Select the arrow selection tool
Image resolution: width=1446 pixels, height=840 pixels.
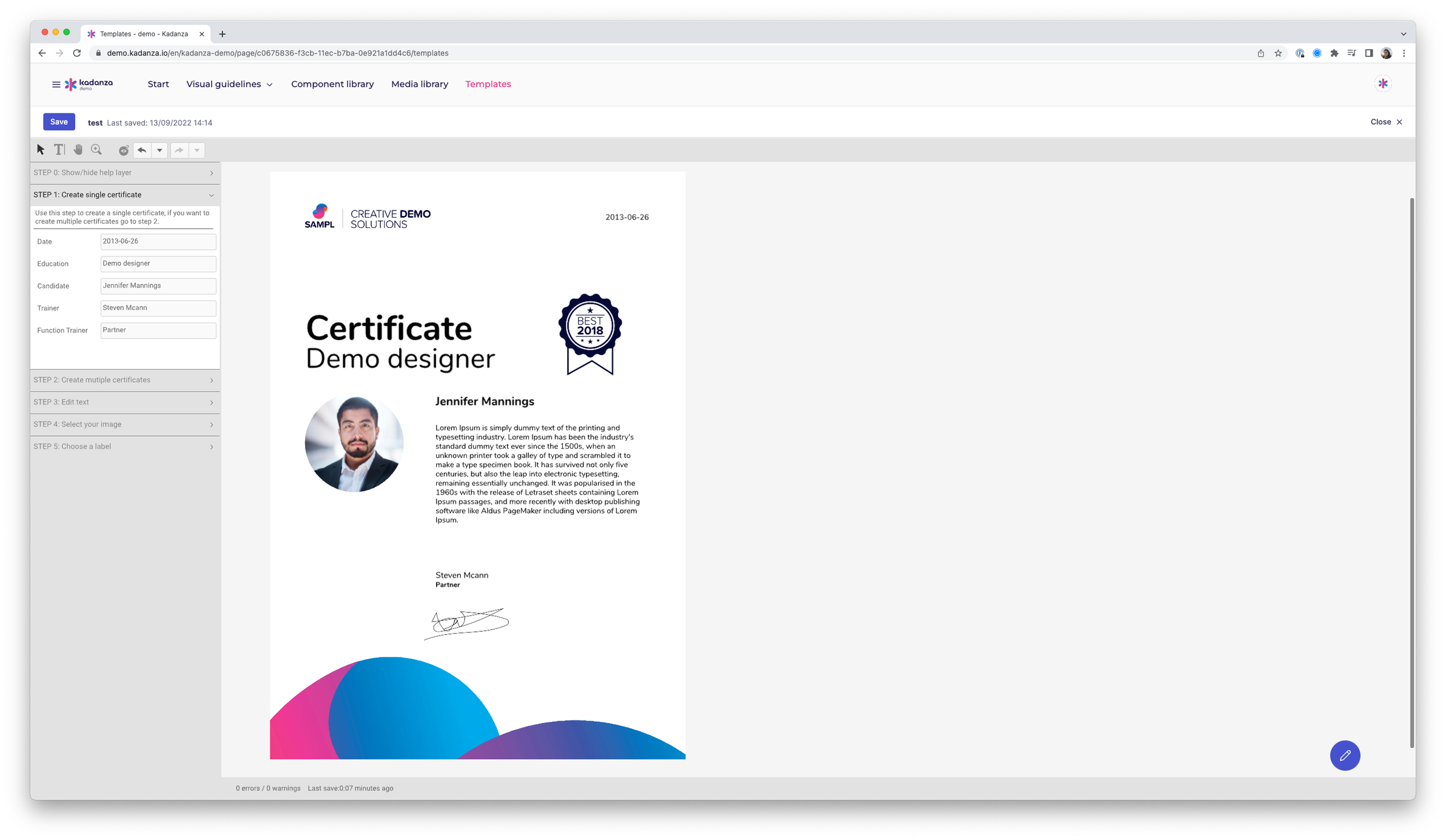(39, 149)
